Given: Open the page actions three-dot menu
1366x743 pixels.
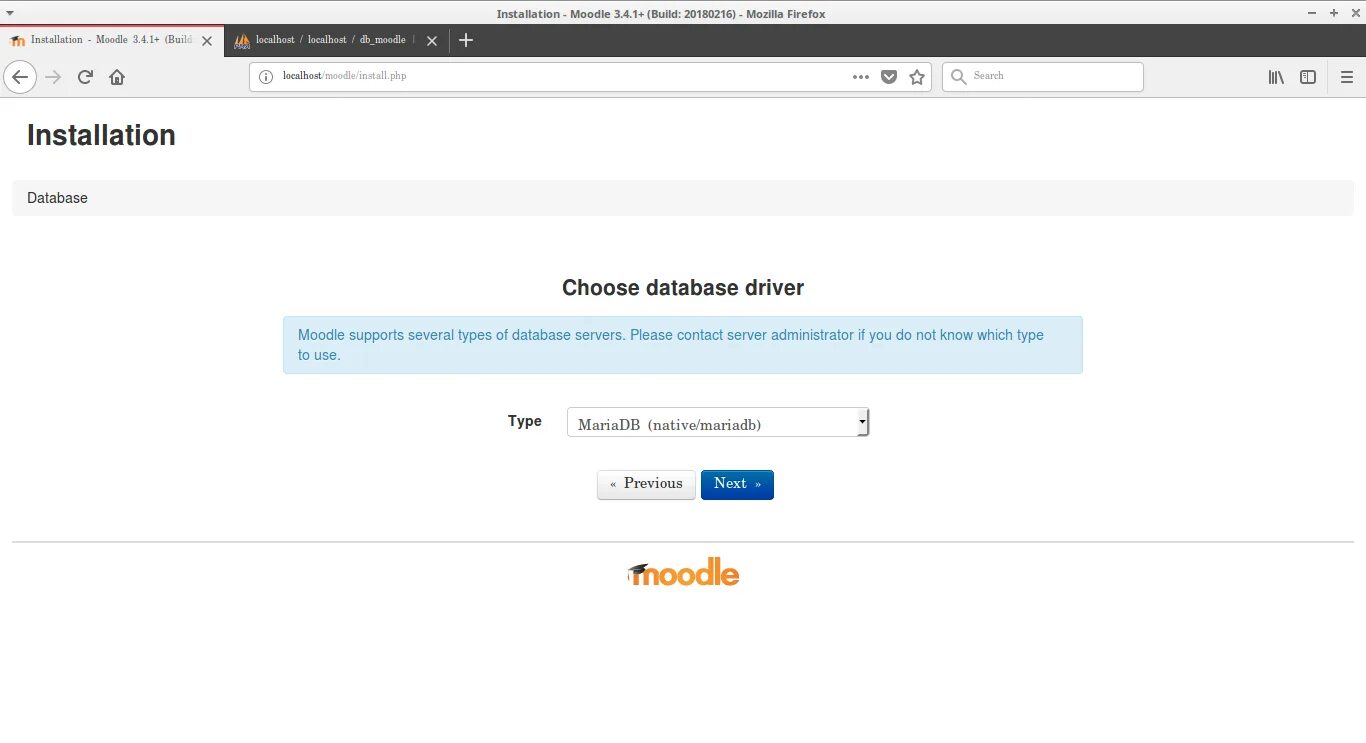Looking at the screenshot, I should pos(860,77).
